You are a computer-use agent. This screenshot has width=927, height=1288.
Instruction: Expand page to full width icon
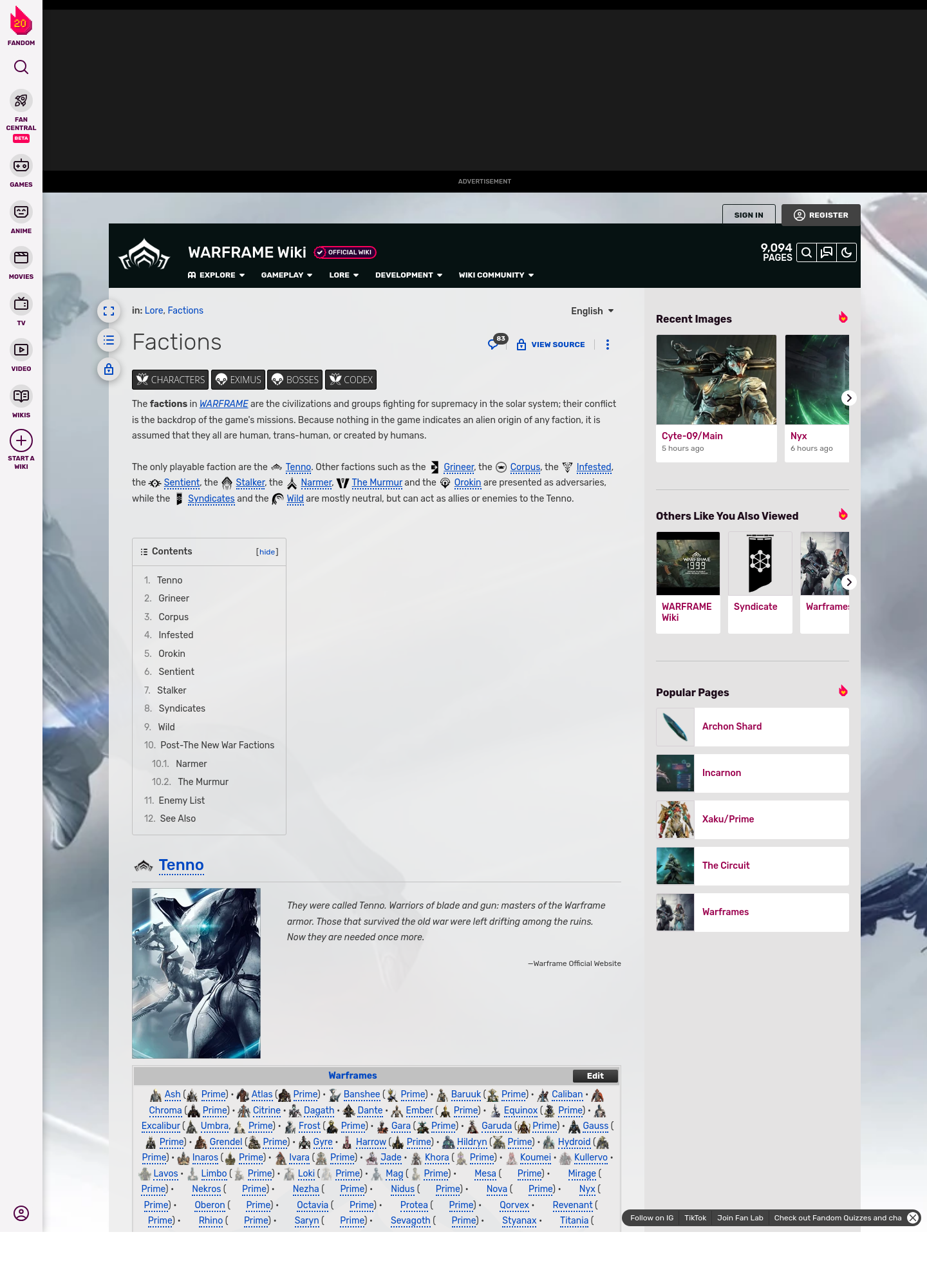[109, 311]
